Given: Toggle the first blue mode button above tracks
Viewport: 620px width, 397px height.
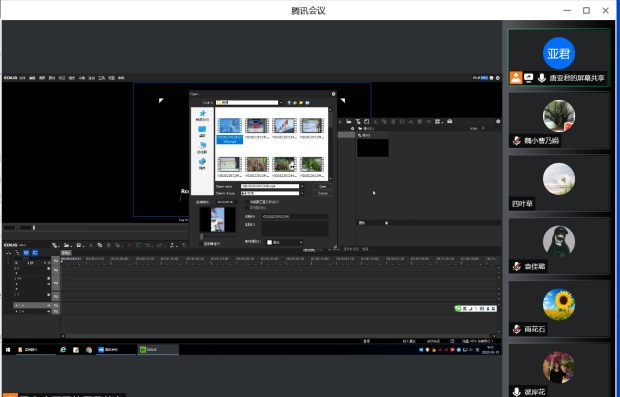Looking at the screenshot, I should point(26,253).
